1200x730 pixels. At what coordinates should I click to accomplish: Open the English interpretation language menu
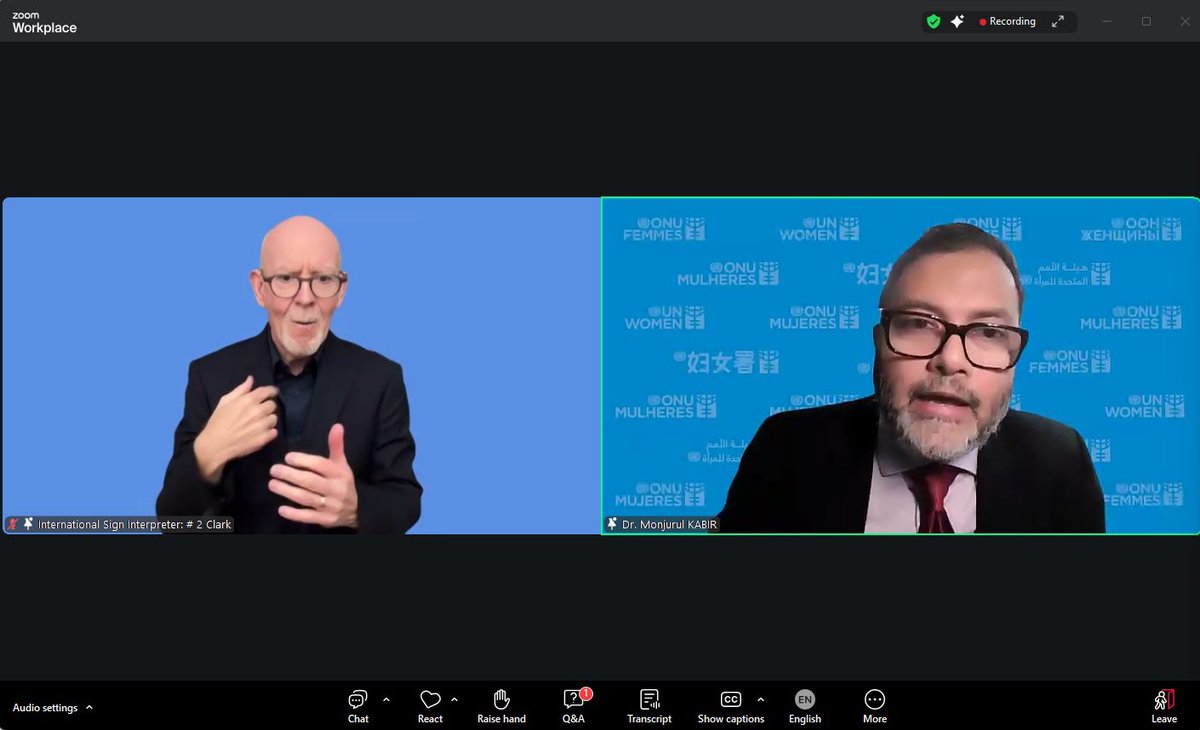pos(805,707)
